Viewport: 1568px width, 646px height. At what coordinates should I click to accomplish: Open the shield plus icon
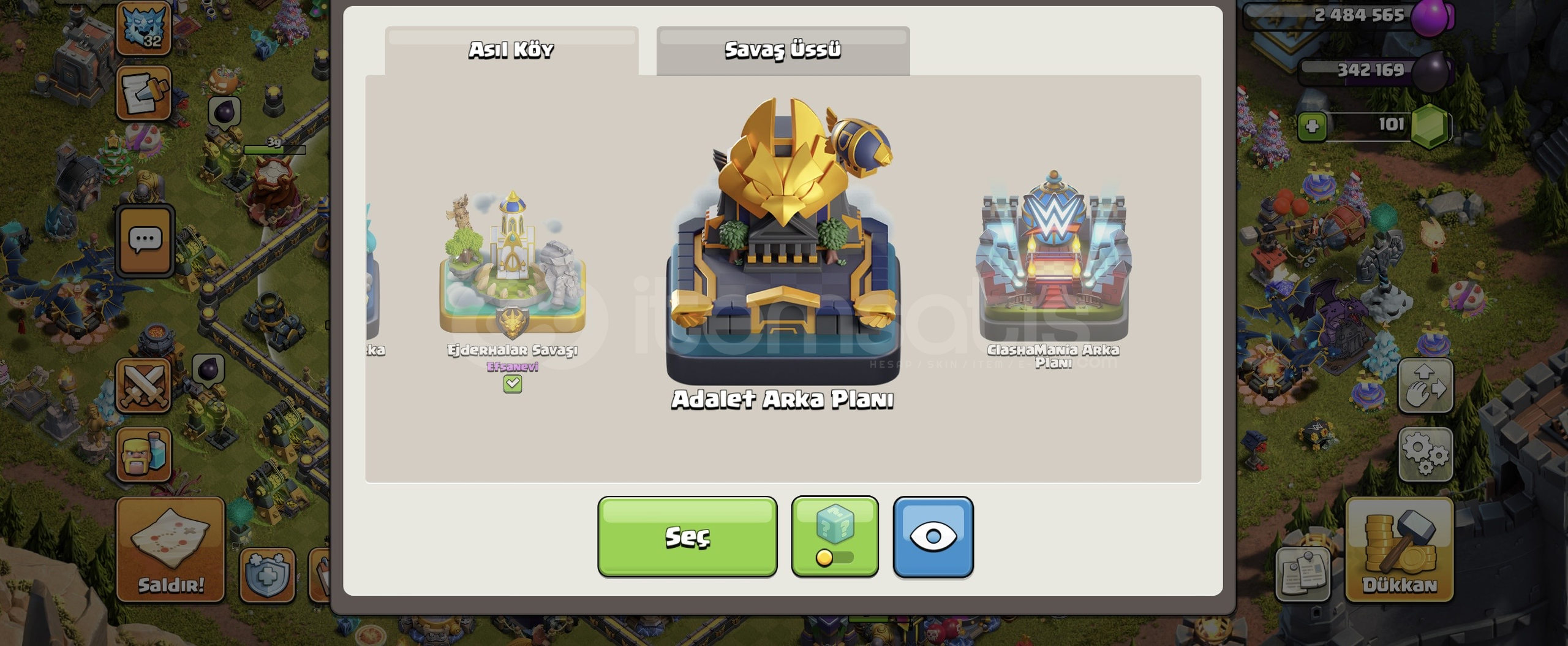point(268,576)
